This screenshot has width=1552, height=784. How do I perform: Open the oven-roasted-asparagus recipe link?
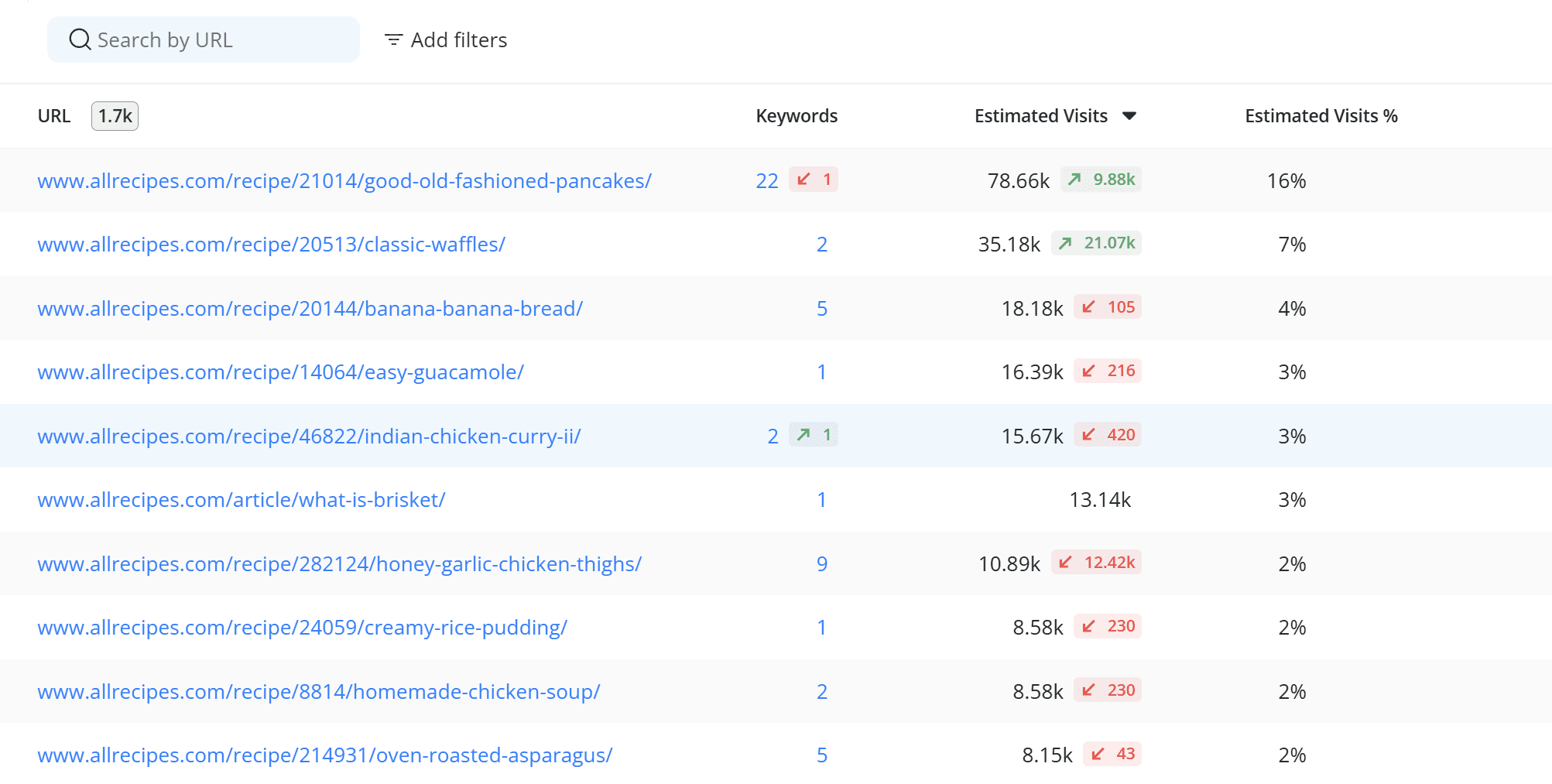[x=325, y=755]
